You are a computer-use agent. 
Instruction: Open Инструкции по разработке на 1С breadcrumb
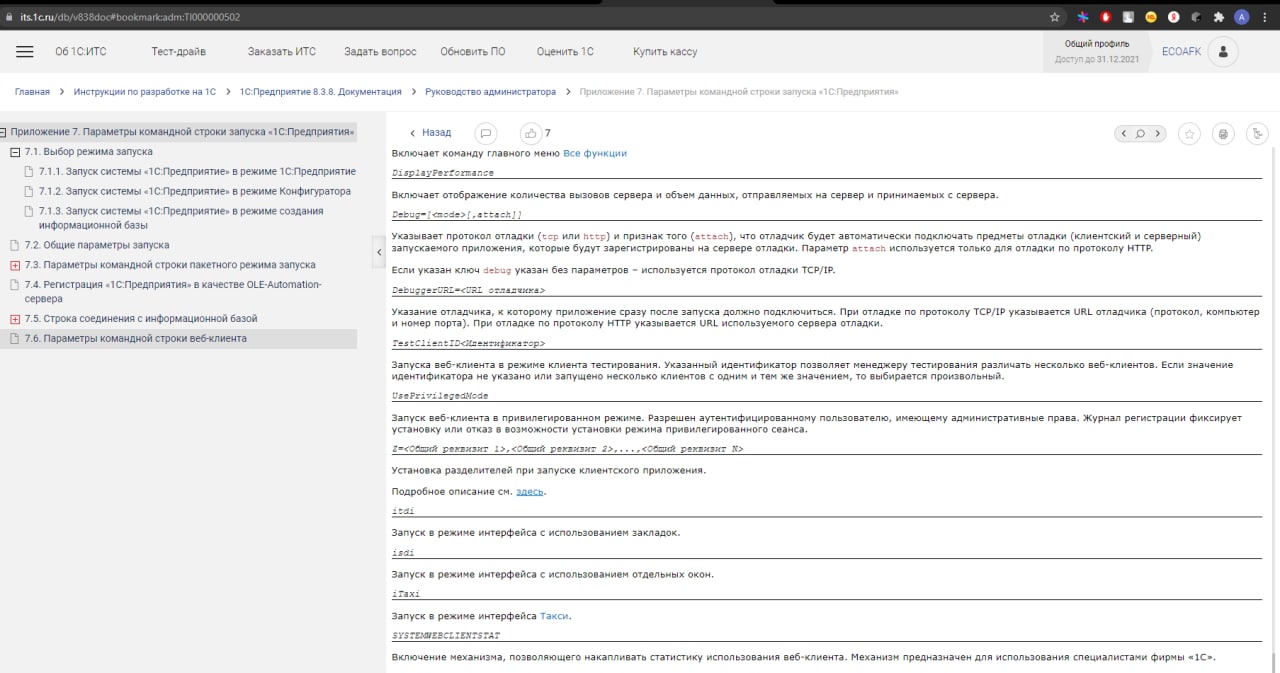tap(145, 92)
